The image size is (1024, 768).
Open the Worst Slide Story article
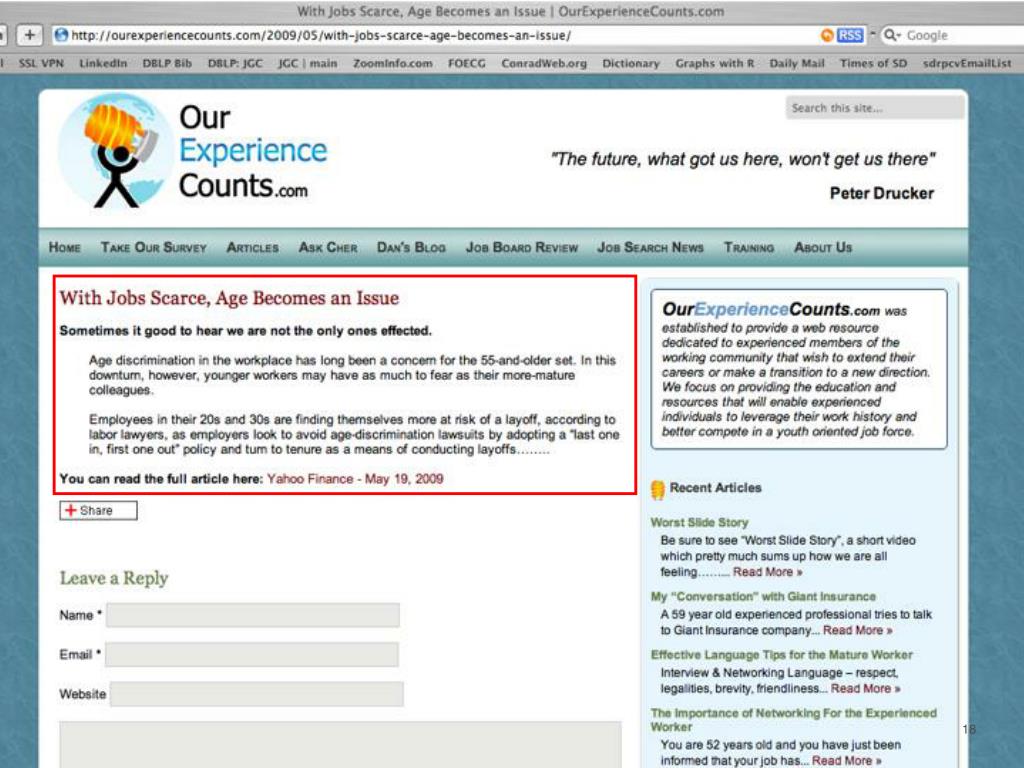coord(699,522)
